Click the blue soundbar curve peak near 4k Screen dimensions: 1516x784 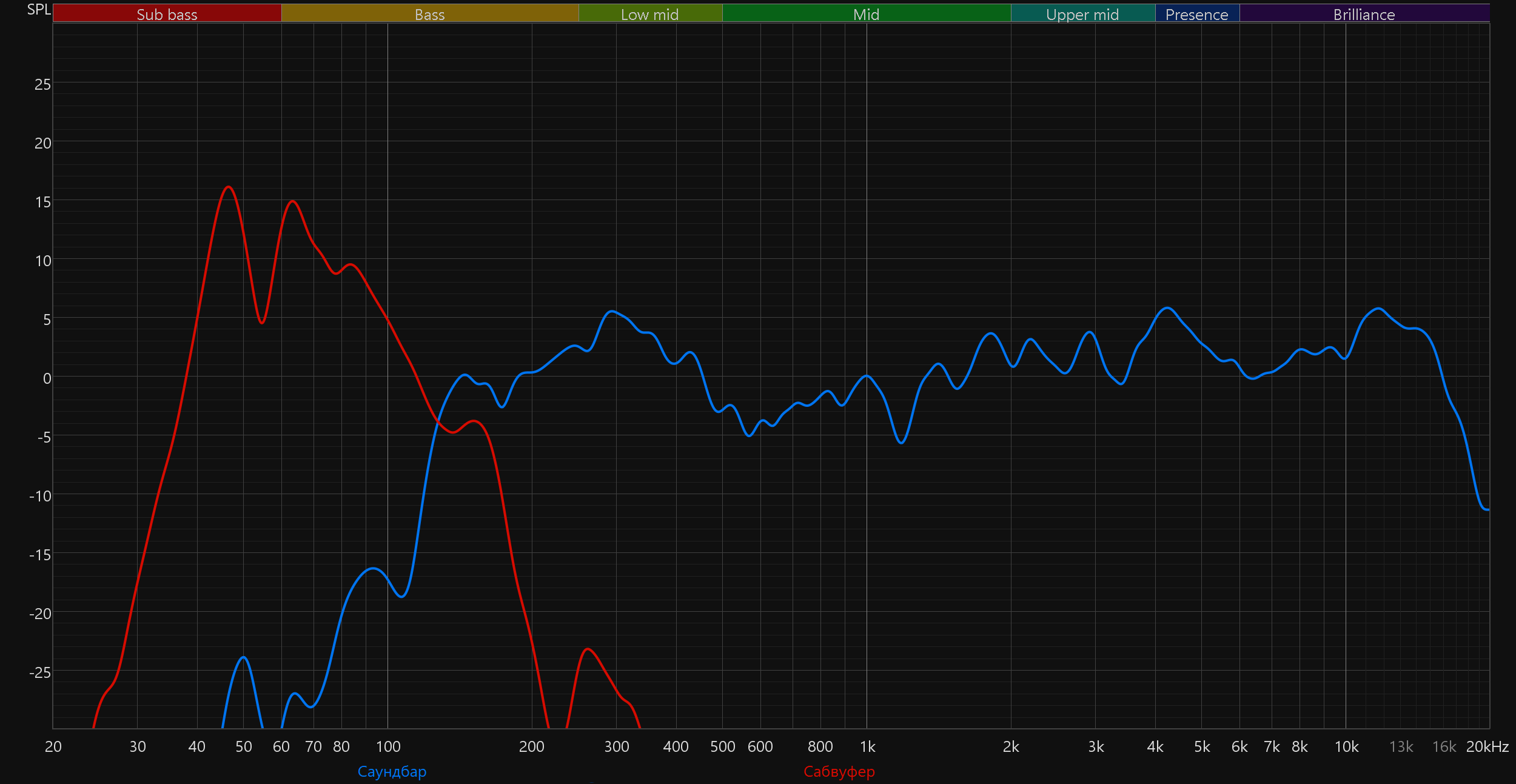(1167, 308)
